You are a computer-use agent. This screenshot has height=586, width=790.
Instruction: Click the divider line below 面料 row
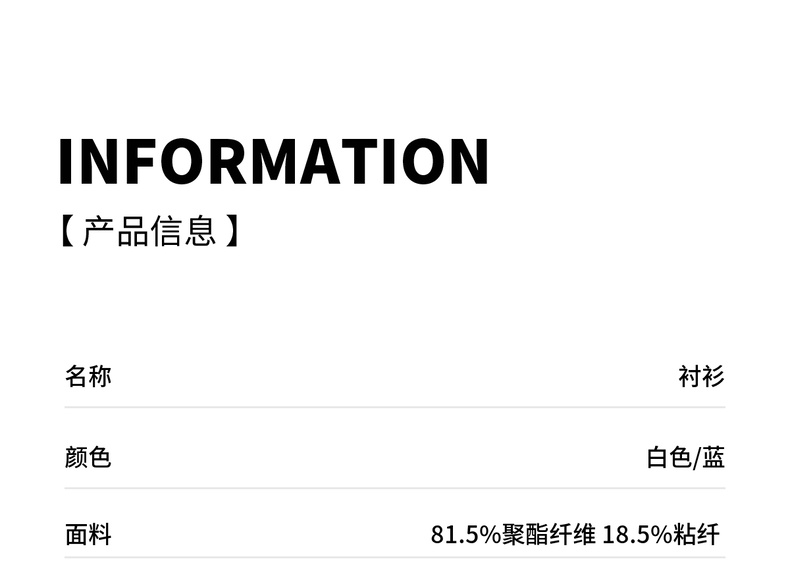[x=395, y=558]
